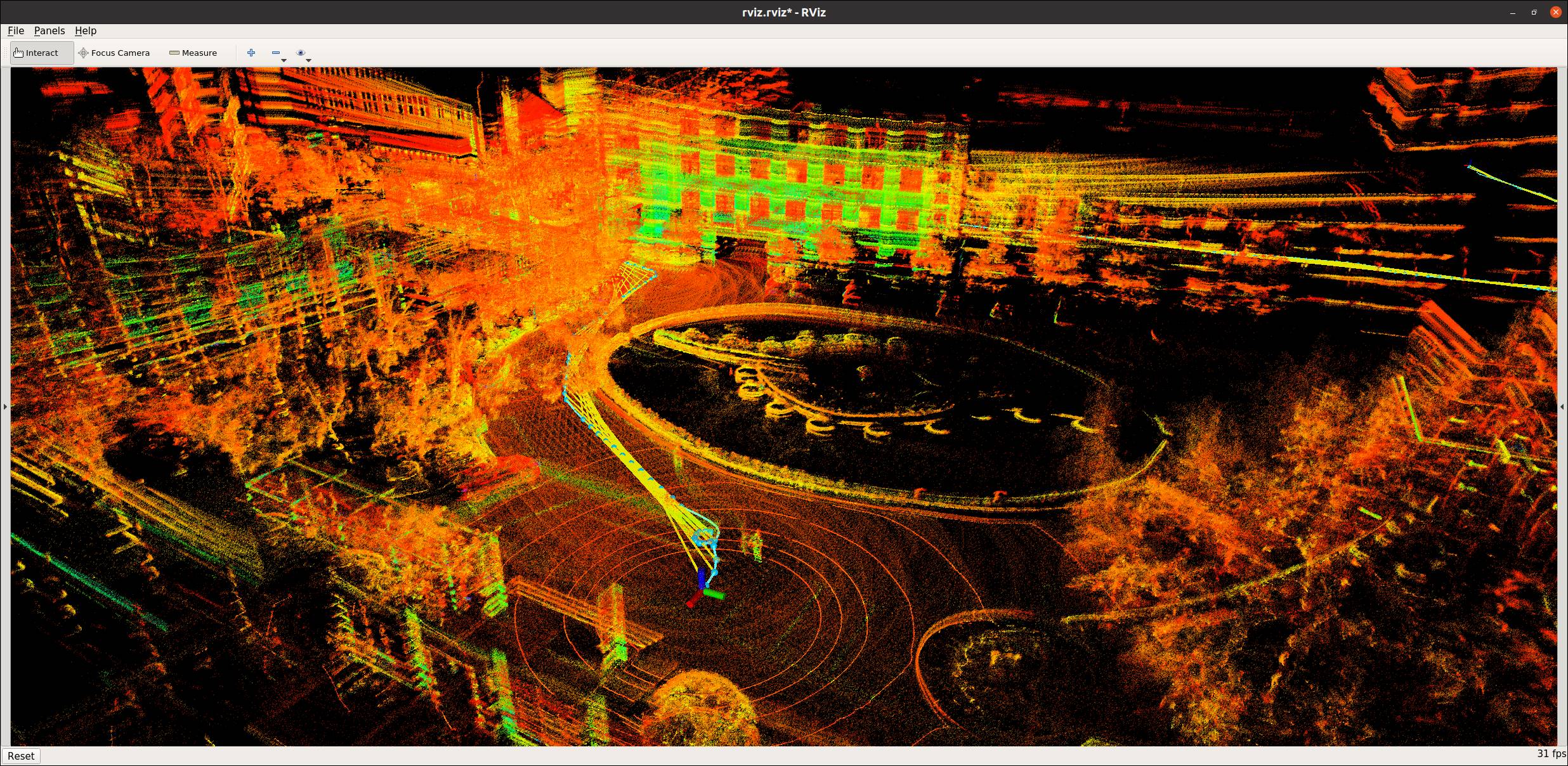Activate the Focus Camera tool

[x=114, y=53]
